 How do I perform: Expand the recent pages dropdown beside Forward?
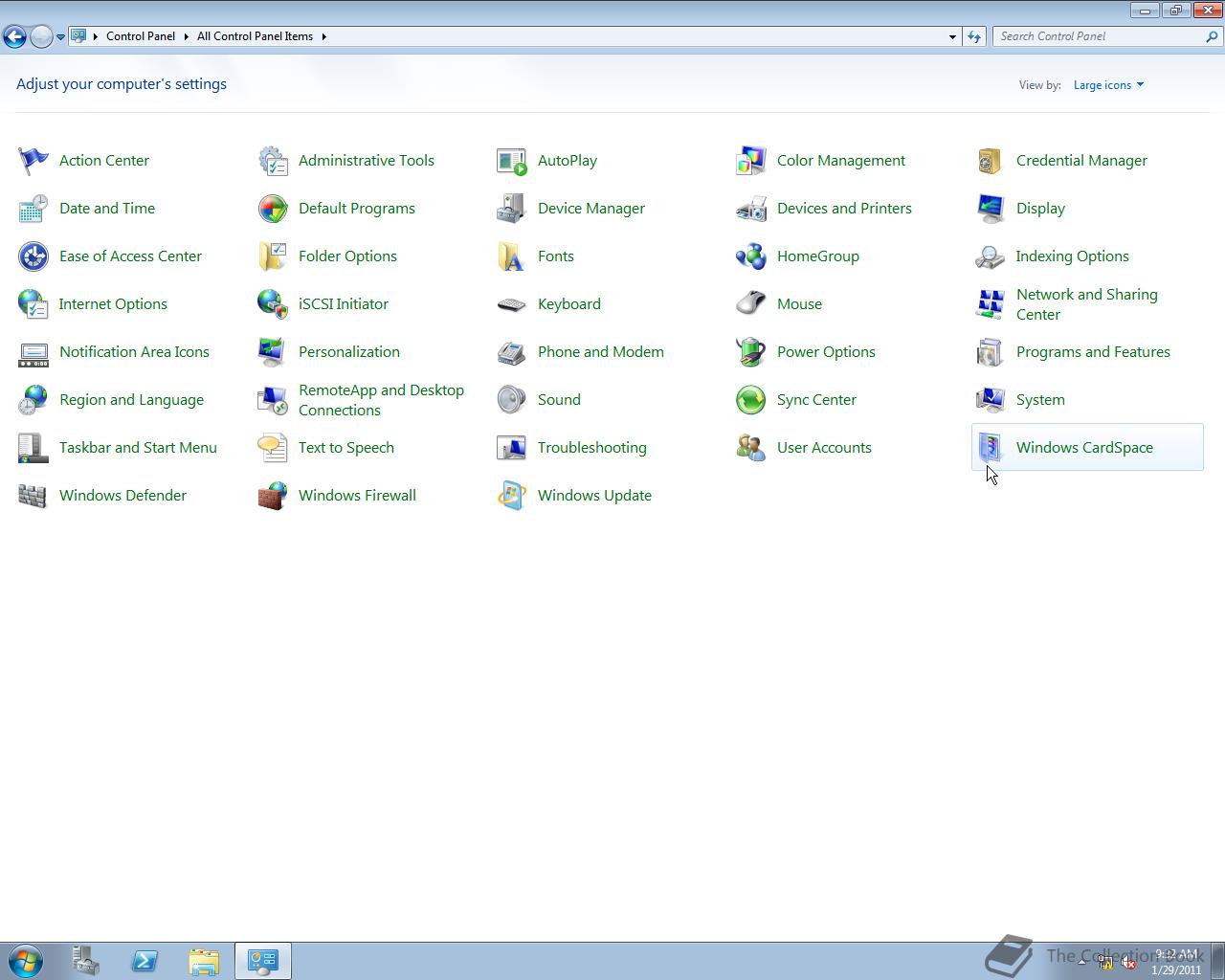[x=60, y=36]
